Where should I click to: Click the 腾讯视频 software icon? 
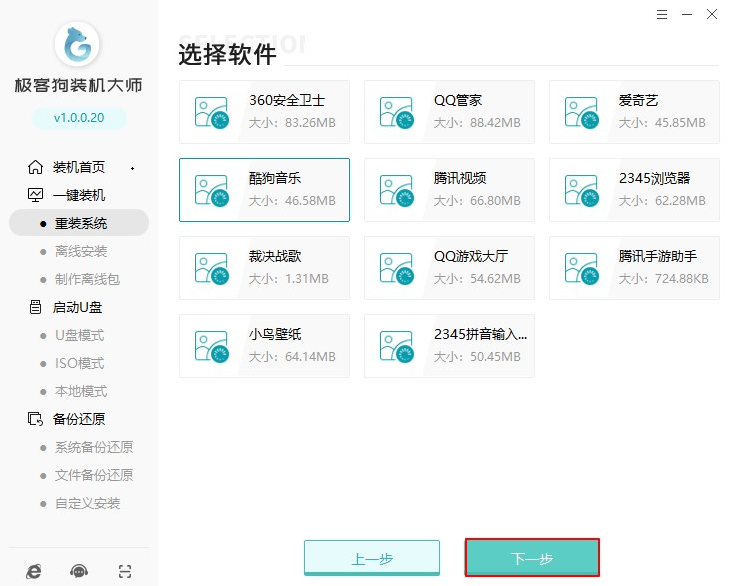coord(397,190)
